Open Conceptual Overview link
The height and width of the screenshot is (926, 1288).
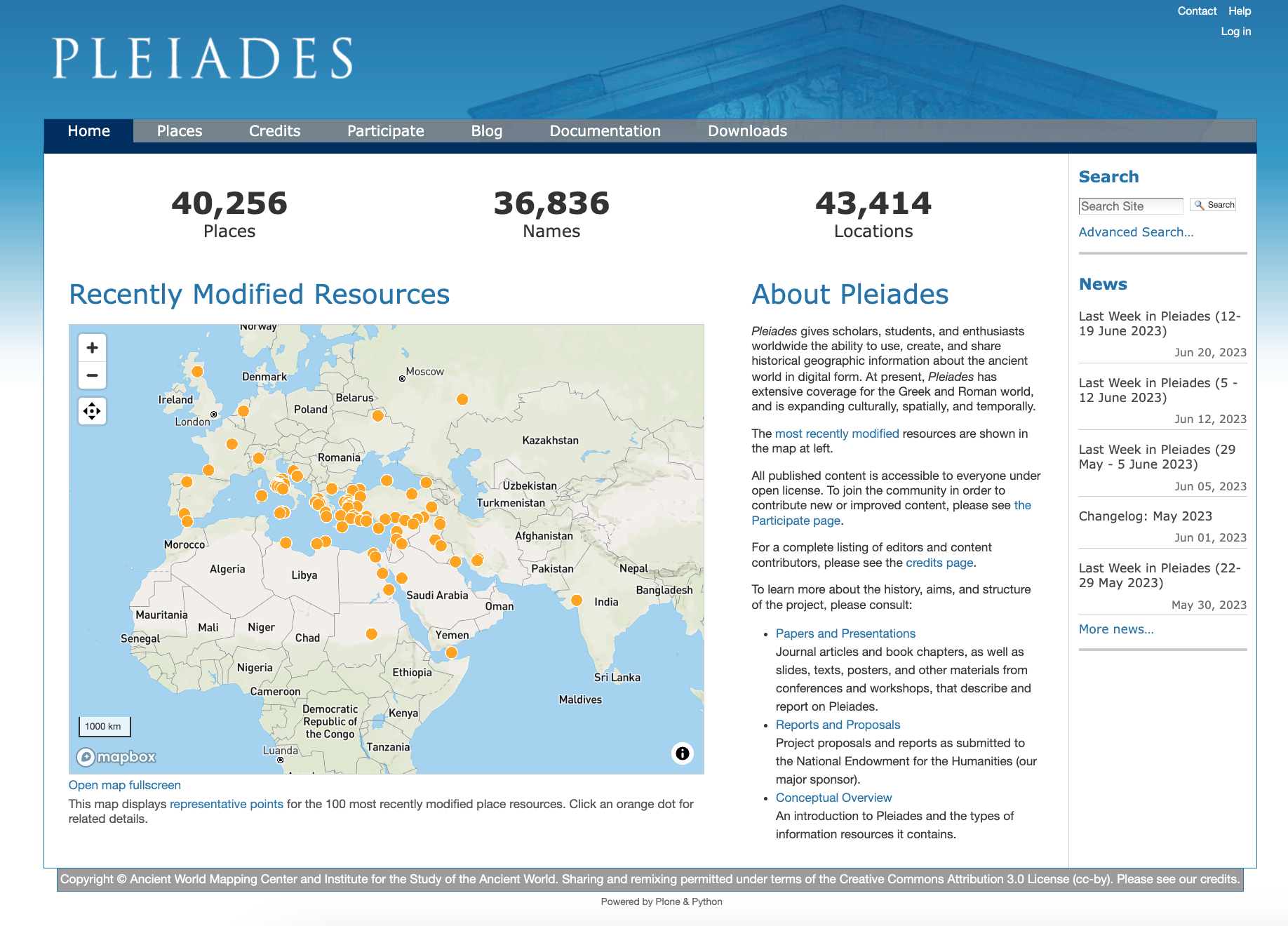coord(833,798)
